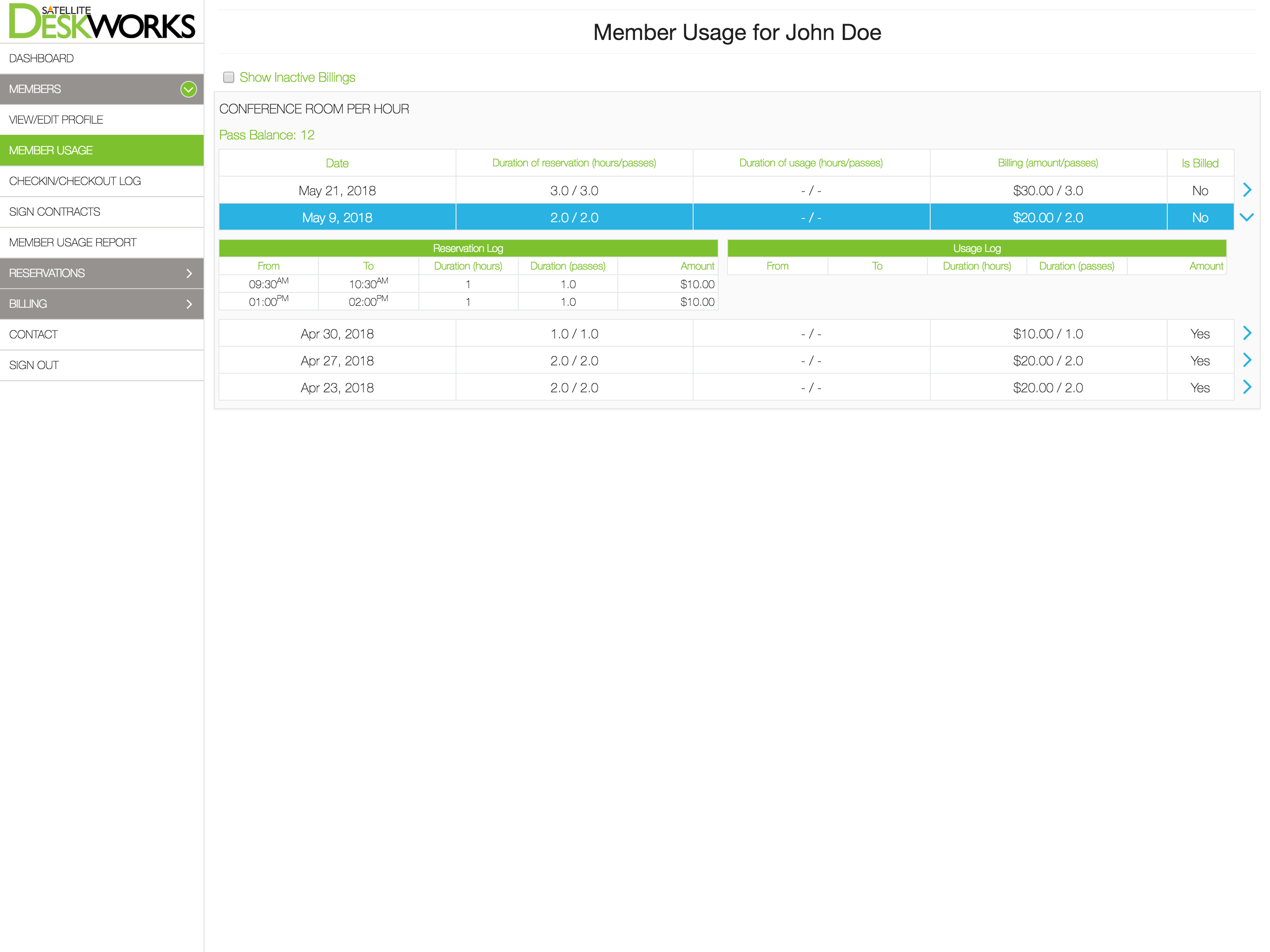Click the $30.00 / 3.0 billing cell
This screenshot has width=1270, height=952.
click(x=1048, y=191)
